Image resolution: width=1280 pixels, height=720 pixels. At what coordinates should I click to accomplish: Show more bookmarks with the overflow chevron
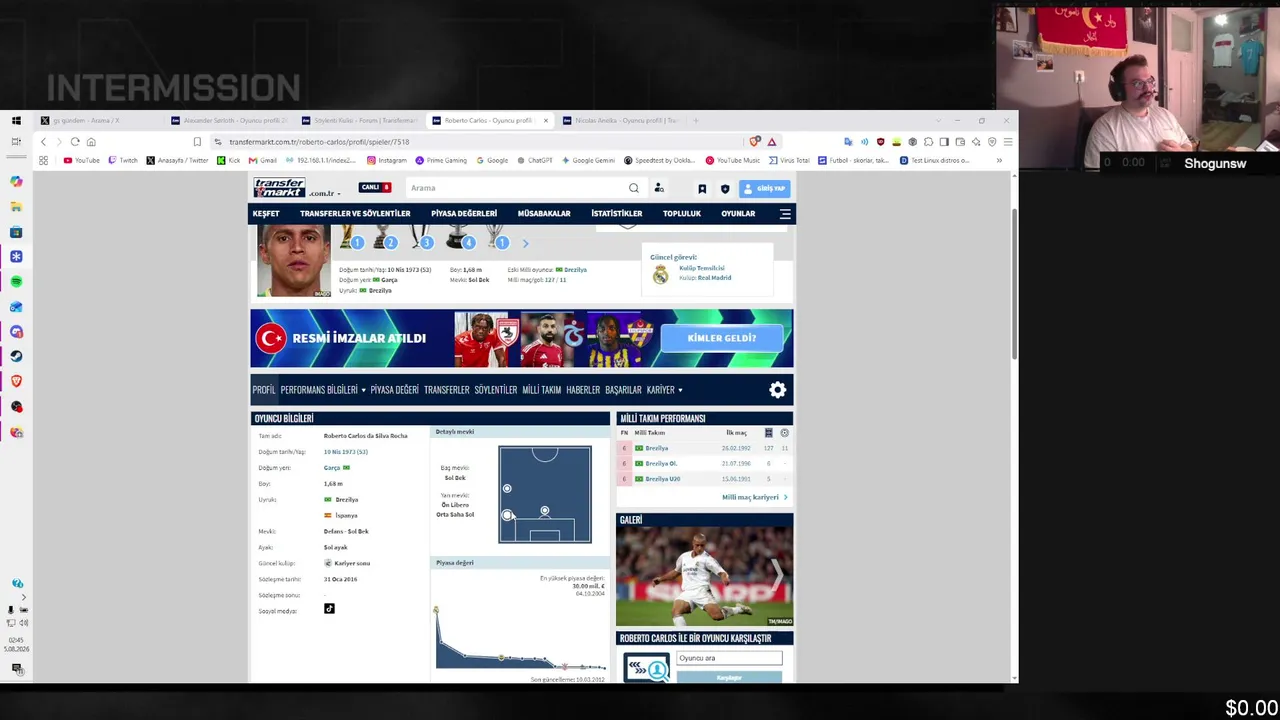click(998, 160)
